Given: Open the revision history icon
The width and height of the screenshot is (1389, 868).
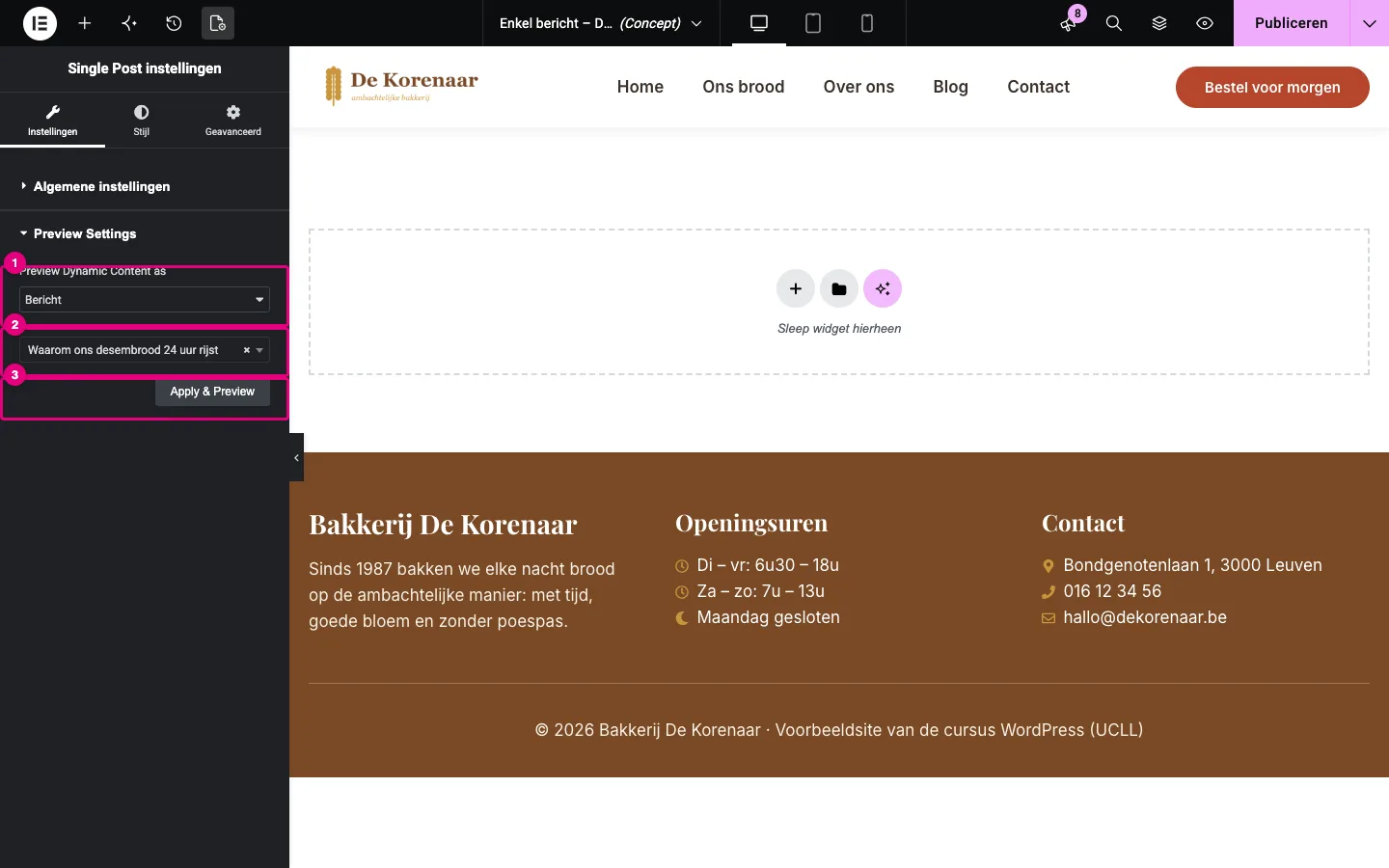Looking at the screenshot, I should [174, 23].
